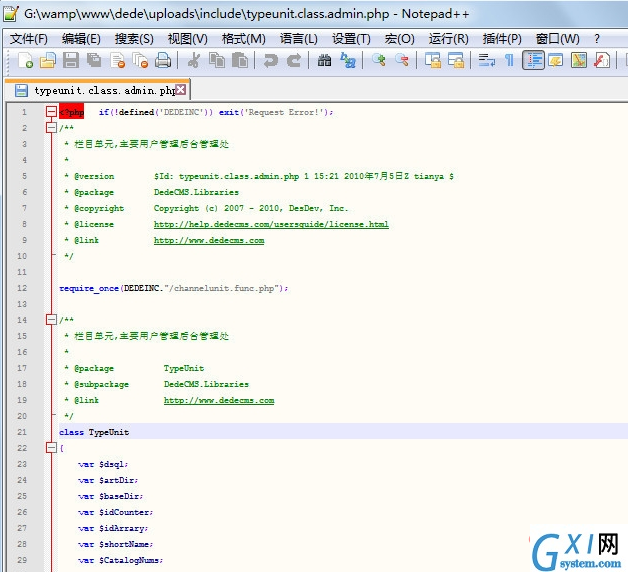Zoom in using the magnifier plus icon
This screenshot has width=628, height=572.
378,60
